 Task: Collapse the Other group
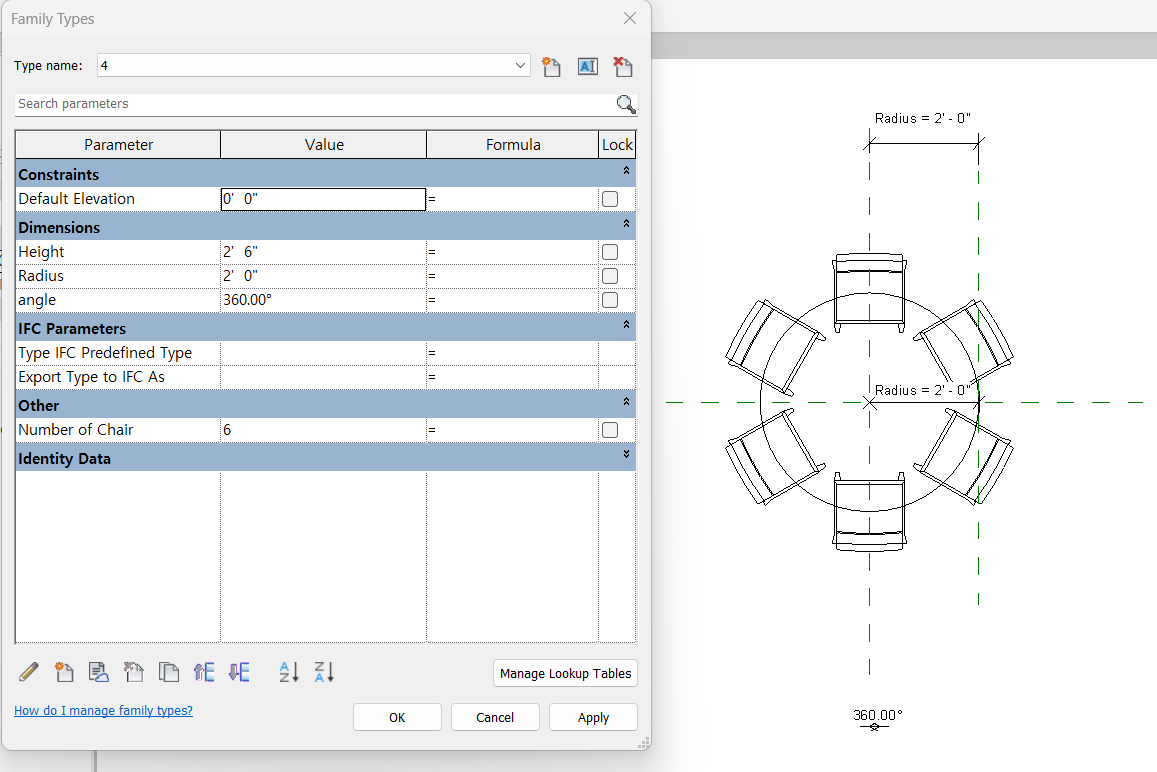pos(626,401)
